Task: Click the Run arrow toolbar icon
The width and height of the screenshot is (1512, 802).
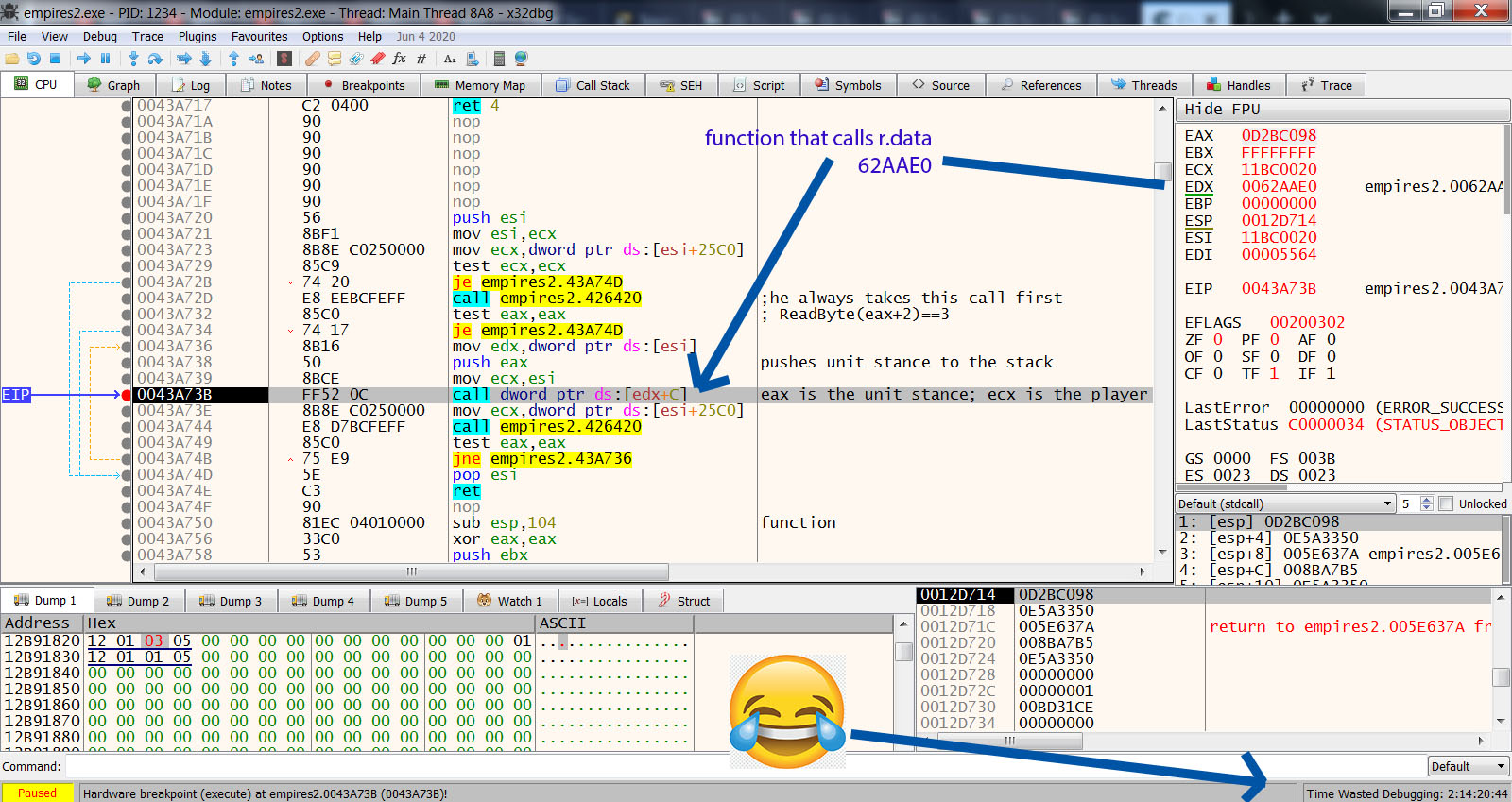Action: coord(84,59)
